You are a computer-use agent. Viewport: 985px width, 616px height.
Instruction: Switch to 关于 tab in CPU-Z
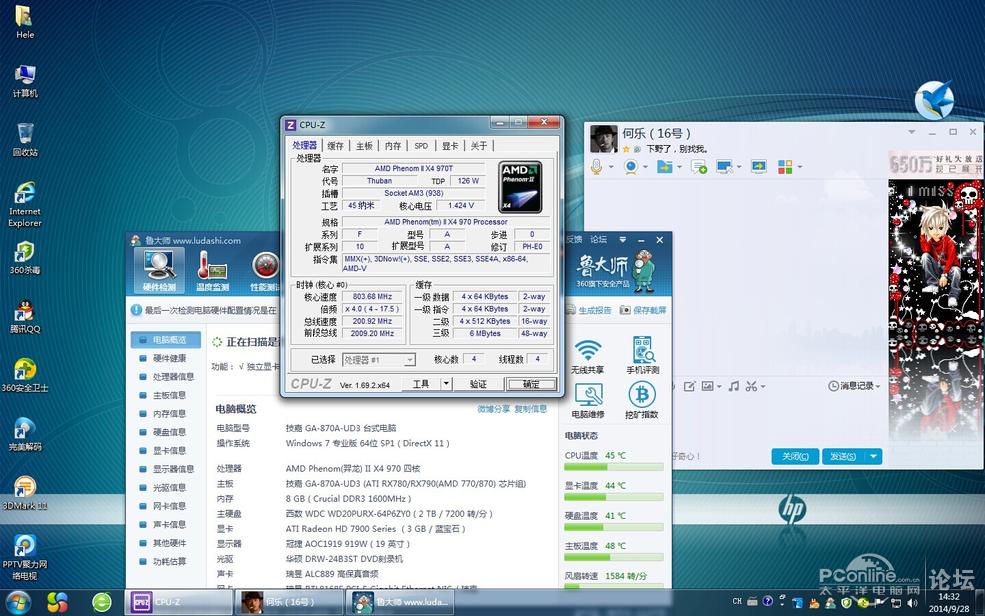coord(479,146)
